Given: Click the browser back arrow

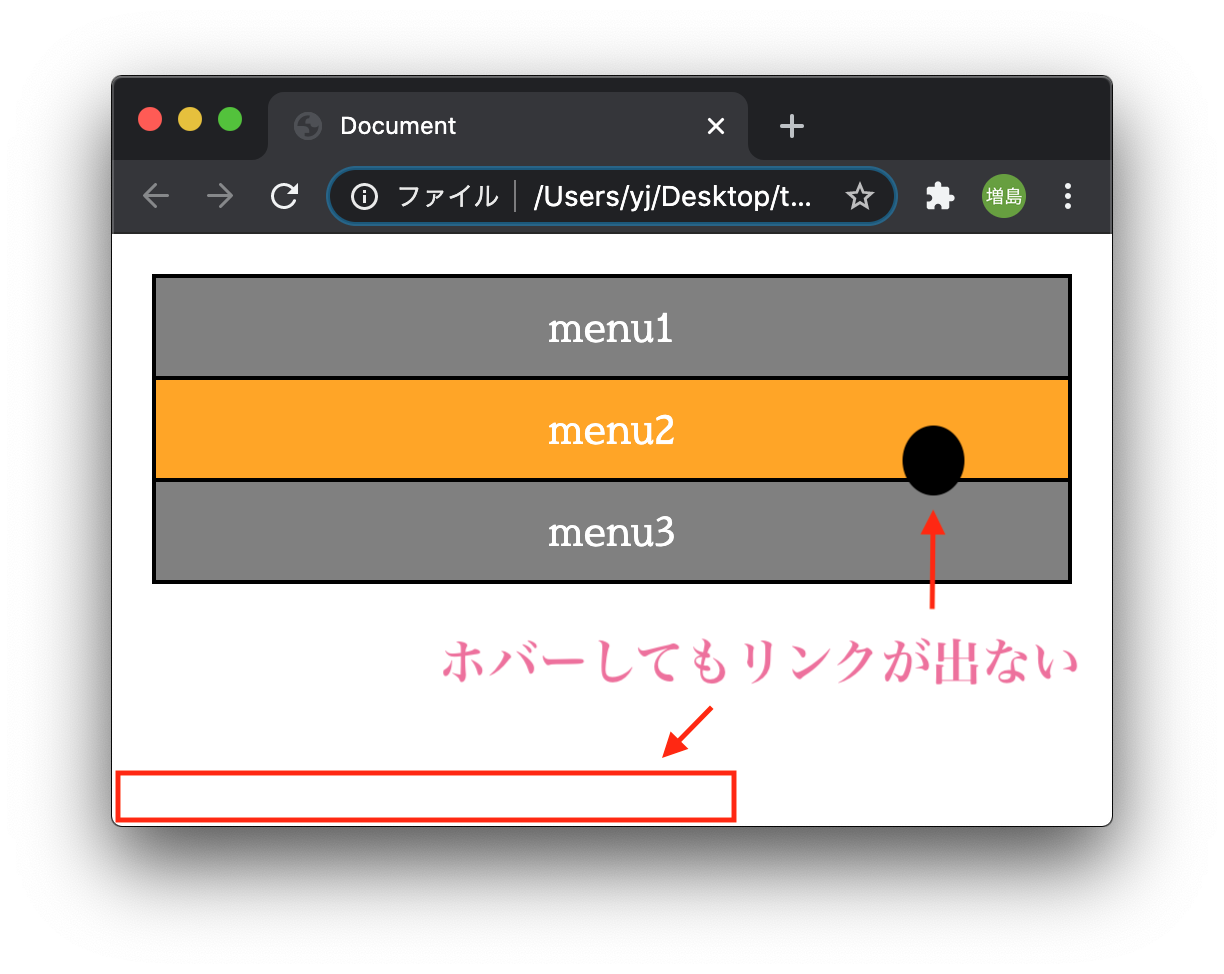Looking at the screenshot, I should [156, 196].
